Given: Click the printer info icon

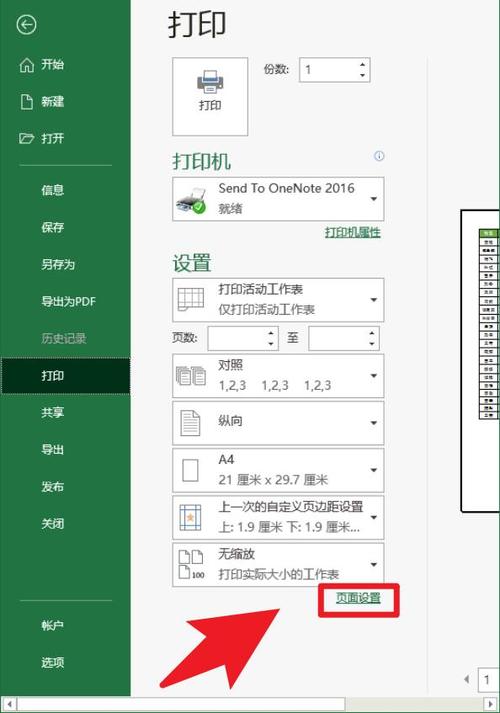Looking at the screenshot, I should (x=379, y=156).
